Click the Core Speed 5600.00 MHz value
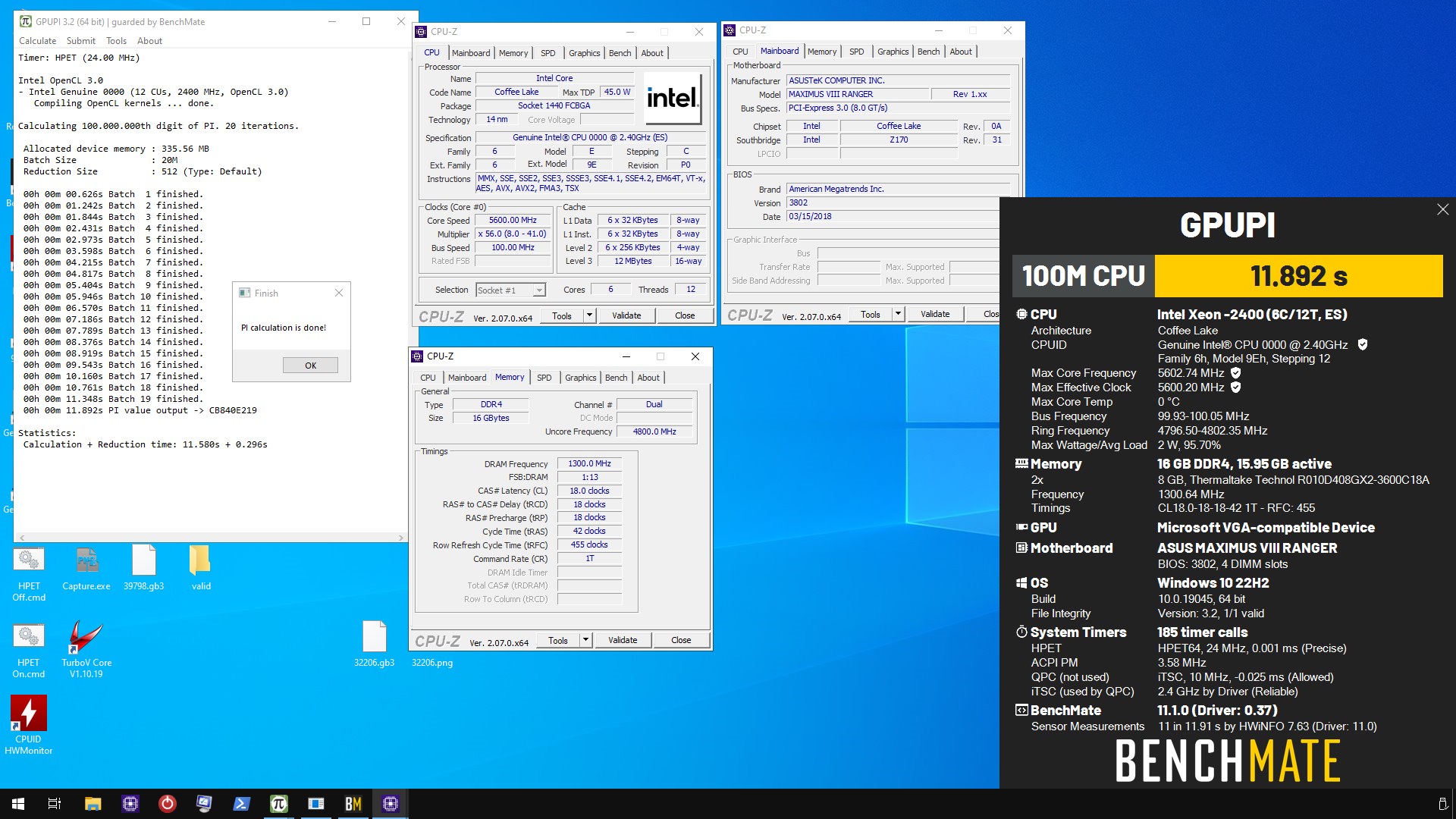 (513, 220)
